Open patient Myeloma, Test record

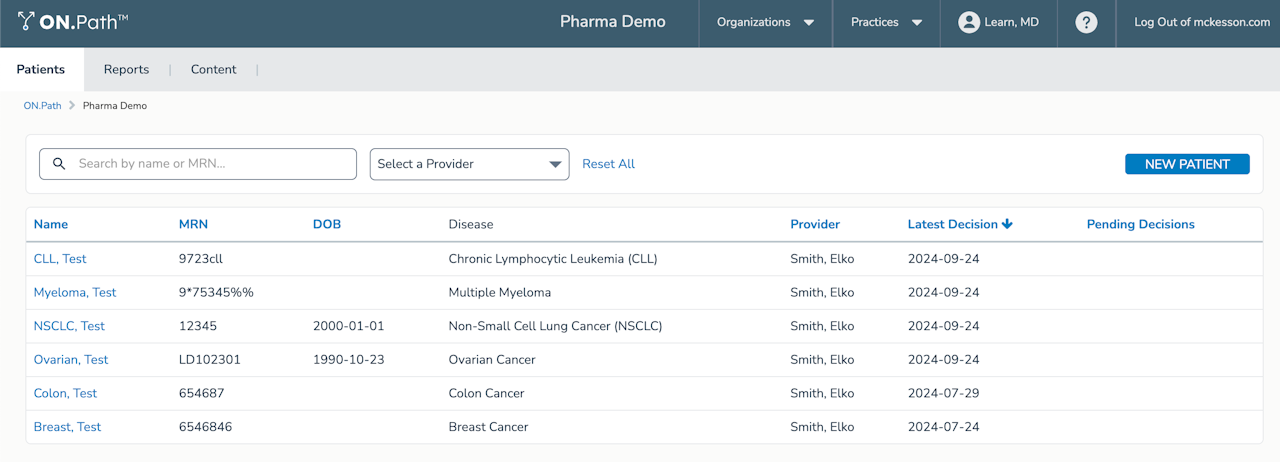(75, 292)
